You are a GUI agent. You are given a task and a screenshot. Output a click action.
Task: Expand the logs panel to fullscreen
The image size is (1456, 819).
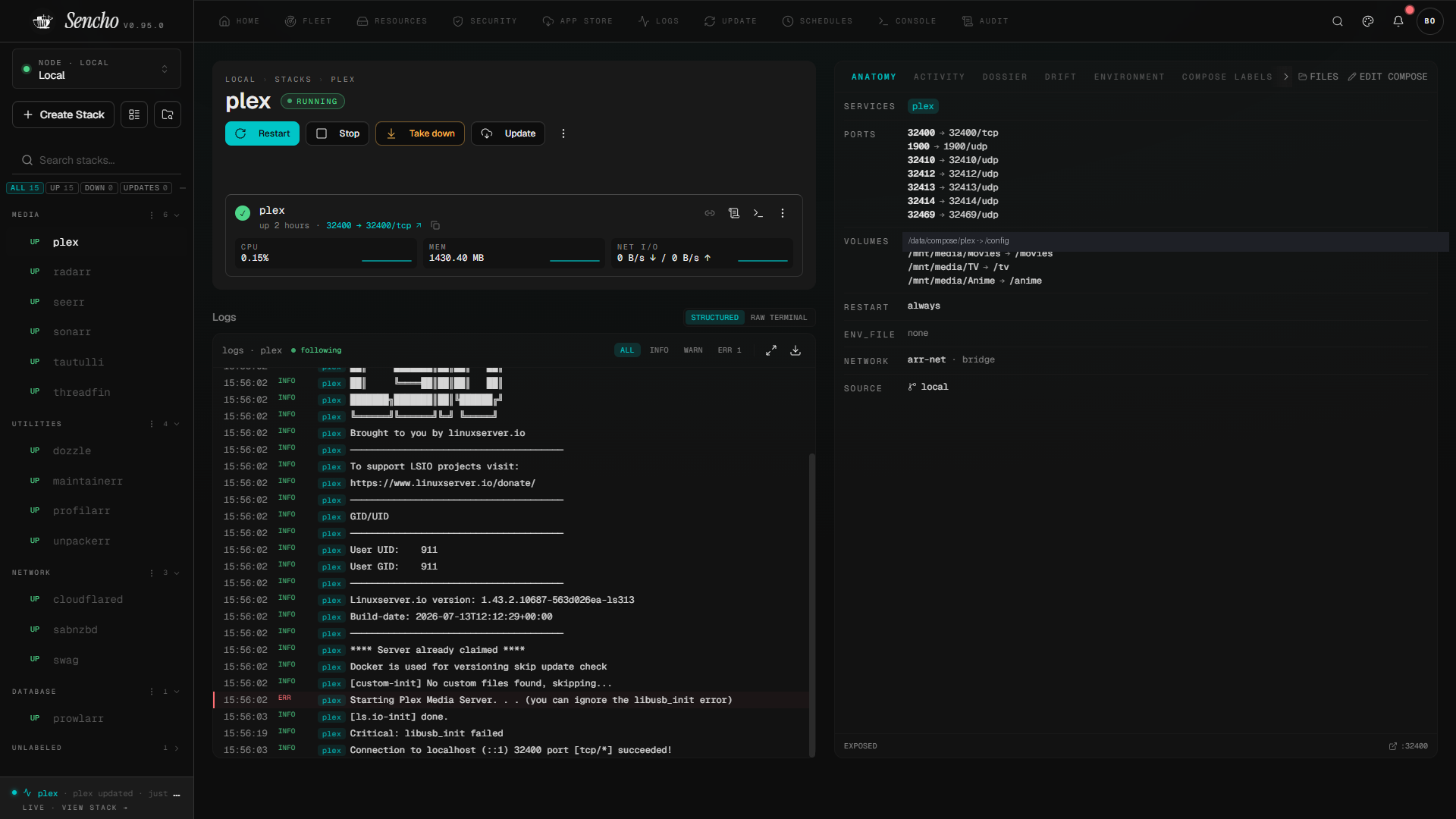771,350
